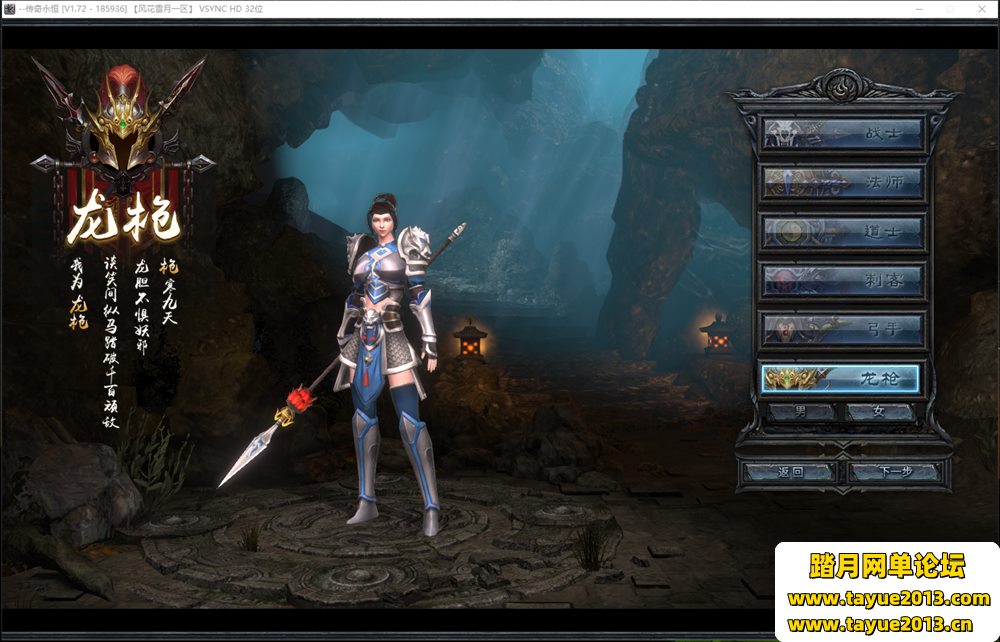Click the 风花雪月一区 server name in title bar
Screen dimensions: 1000x642
click(x=163, y=9)
